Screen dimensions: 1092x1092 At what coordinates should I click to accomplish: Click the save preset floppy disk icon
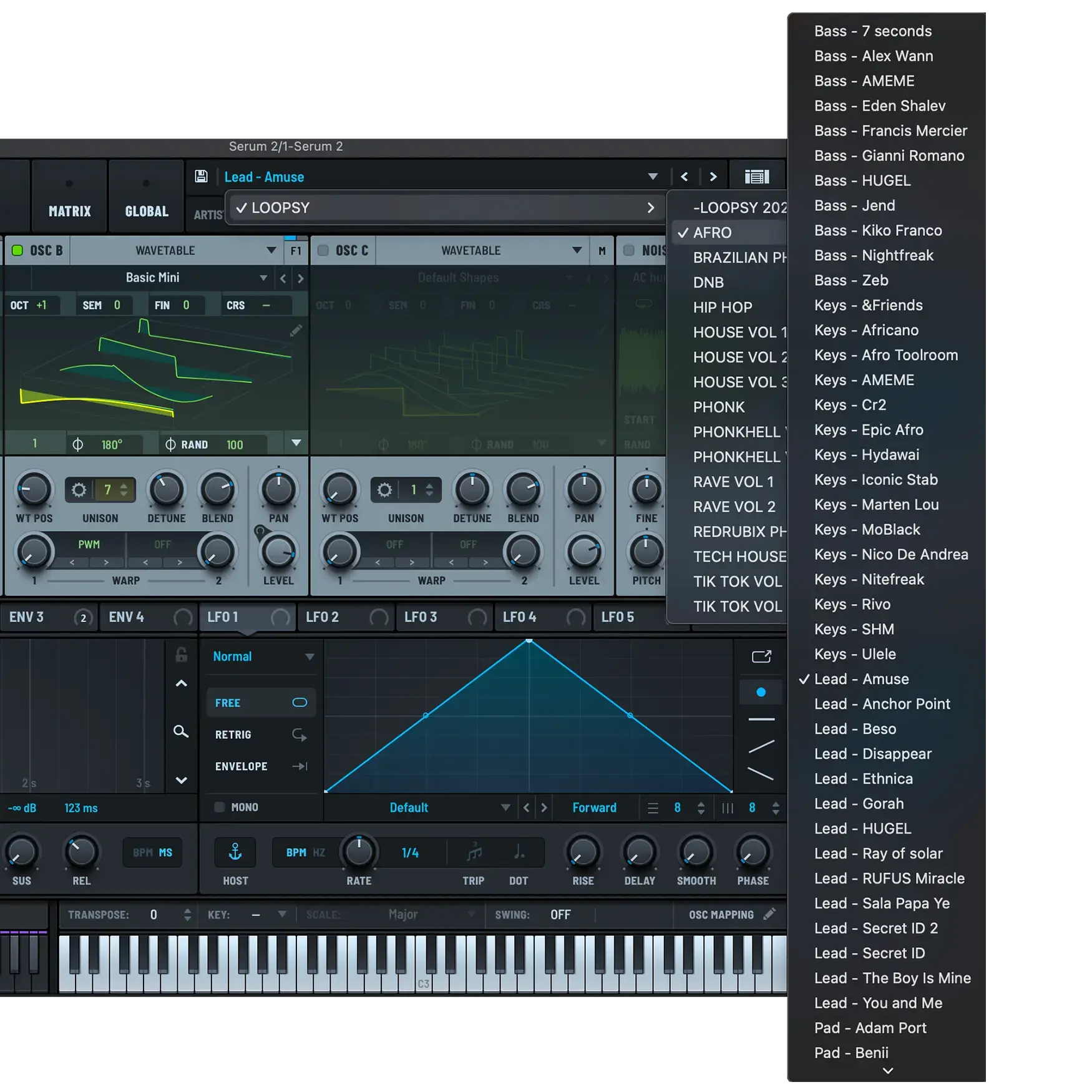click(201, 177)
